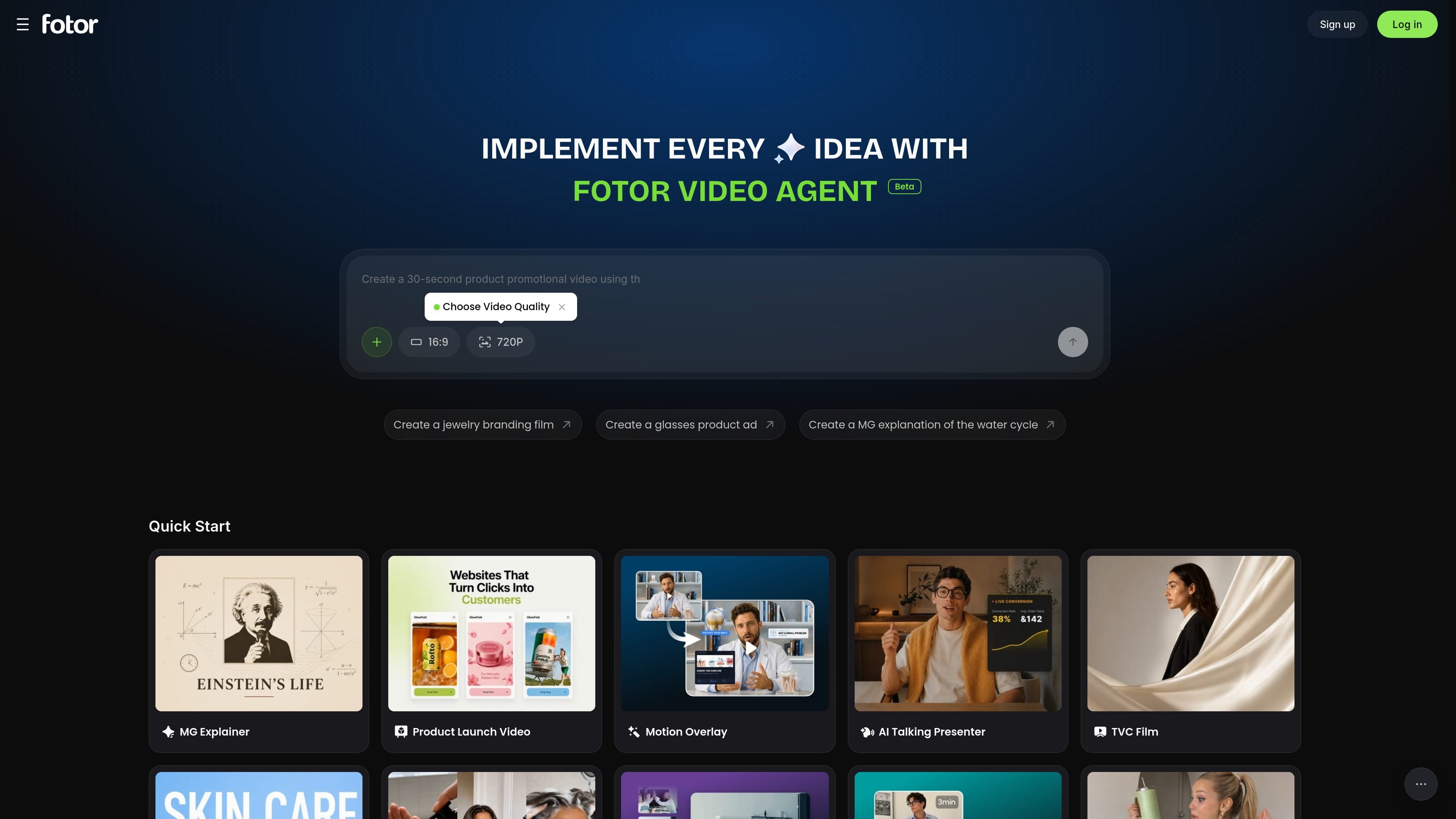Viewport: 1456px width, 819px height.
Task: Click the Sign up button
Action: point(1337,24)
